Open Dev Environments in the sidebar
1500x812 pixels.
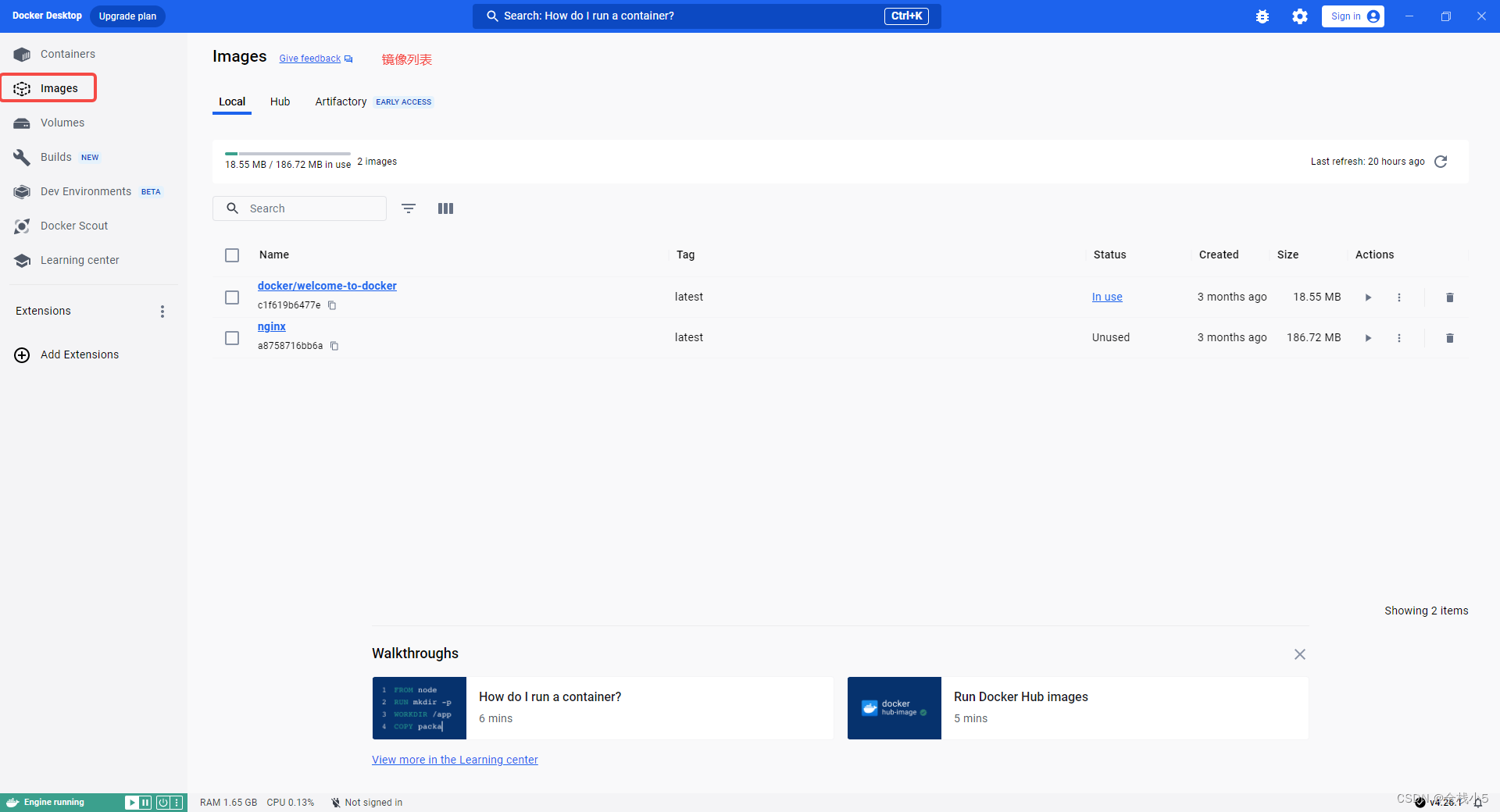(x=86, y=191)
